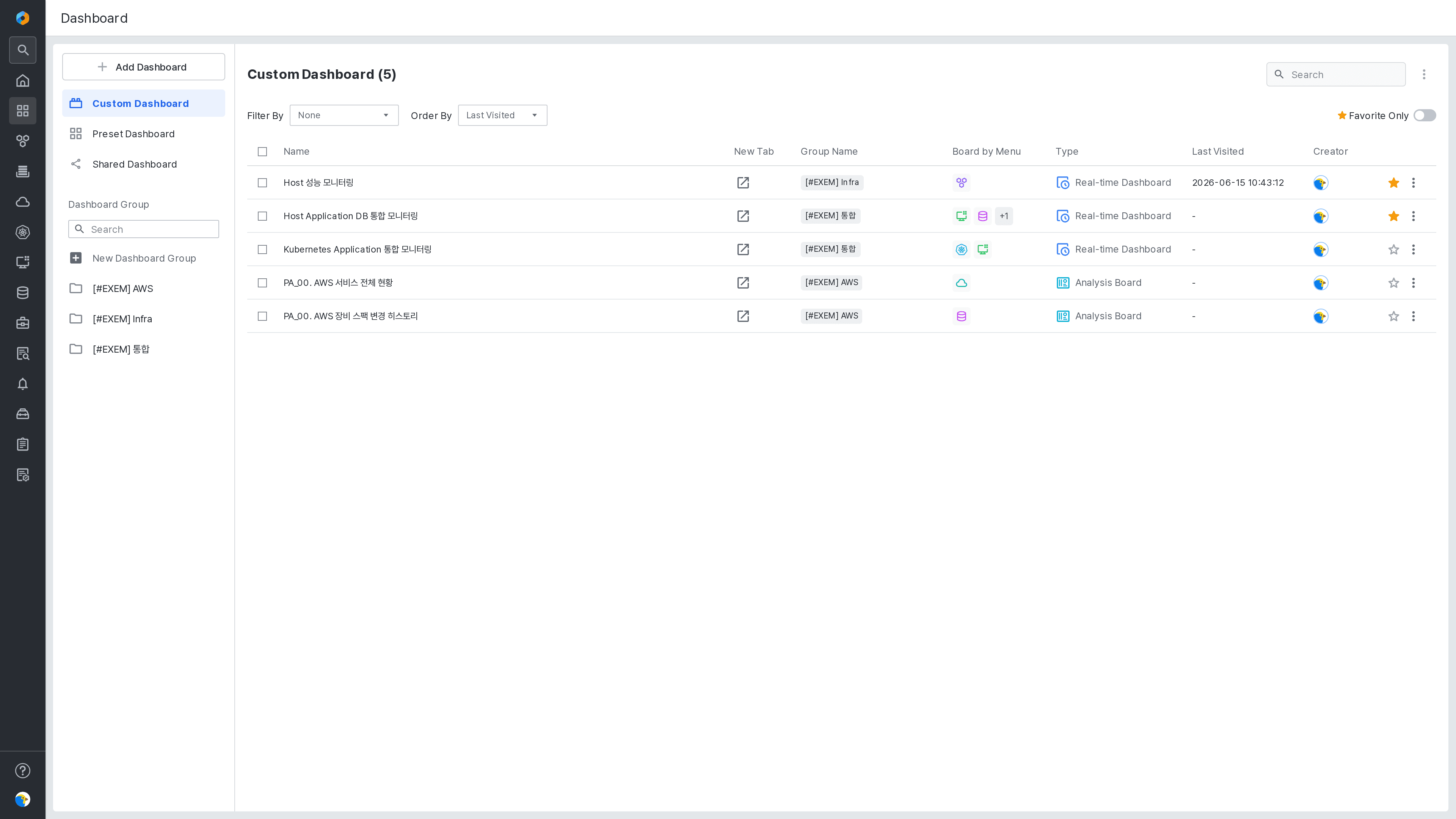Open the [#EXEM] Infra dashboard group
This screenshot has height=819, width=1456.
tap(144, 319)
